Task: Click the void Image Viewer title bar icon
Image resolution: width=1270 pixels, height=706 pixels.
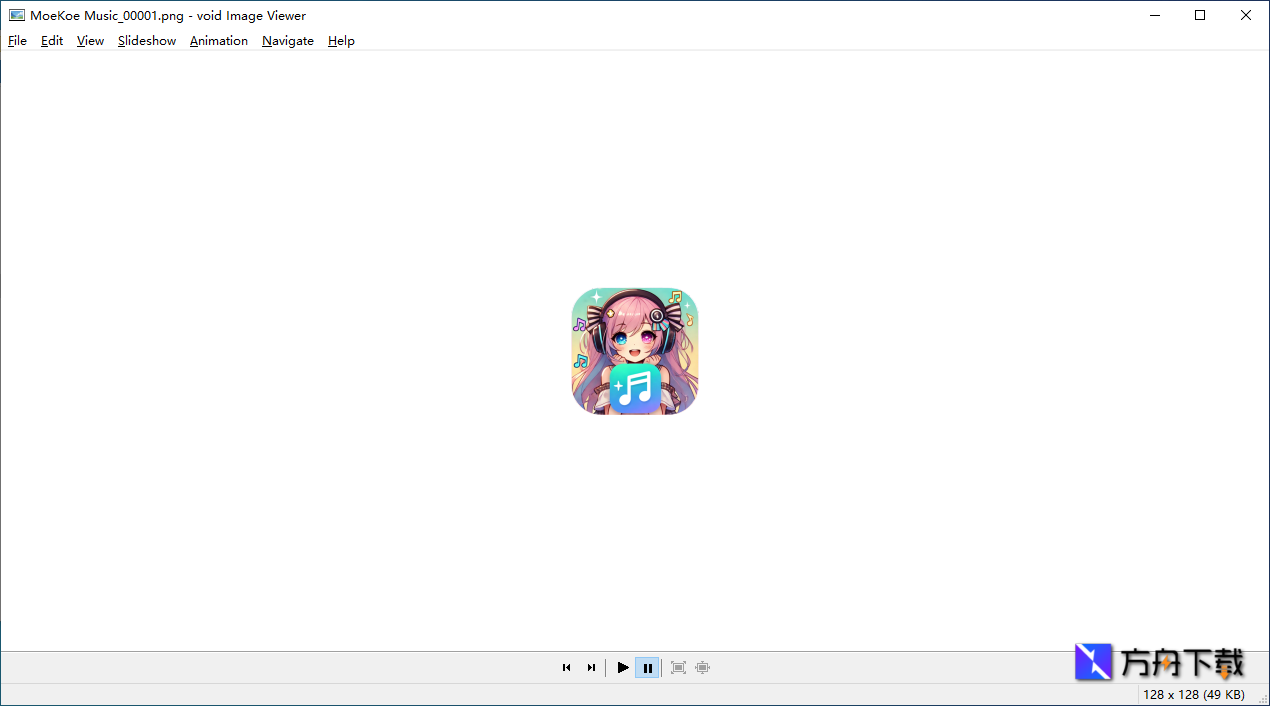Action: (15, 15)
